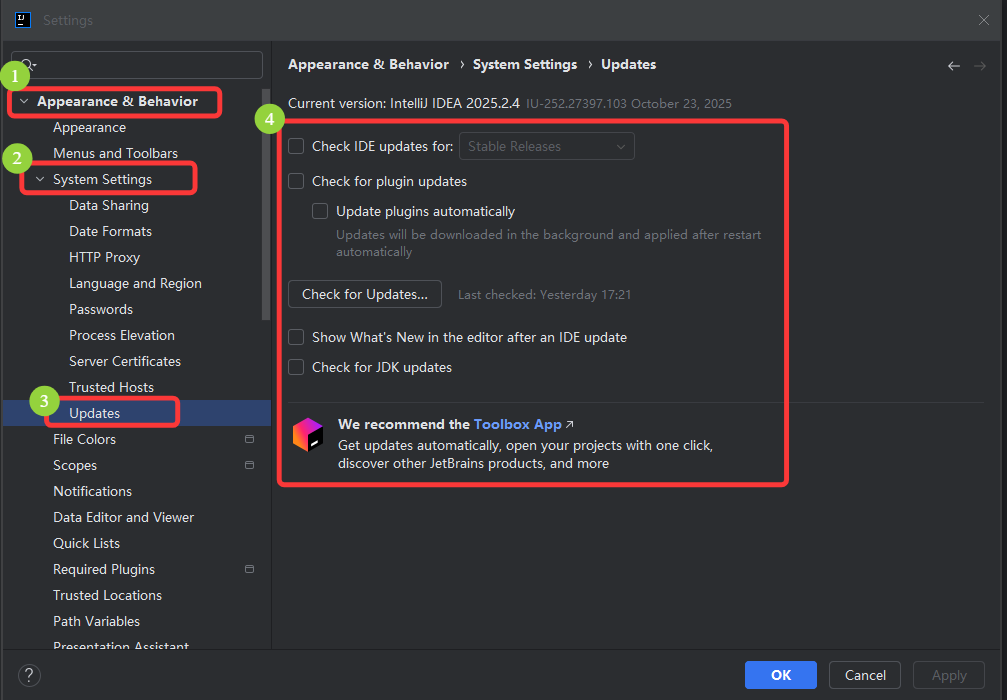Viewport: 1007px width, 700px height.
Task: Click the Apply button
Action: pyautogui.click(x=949, y=675)
